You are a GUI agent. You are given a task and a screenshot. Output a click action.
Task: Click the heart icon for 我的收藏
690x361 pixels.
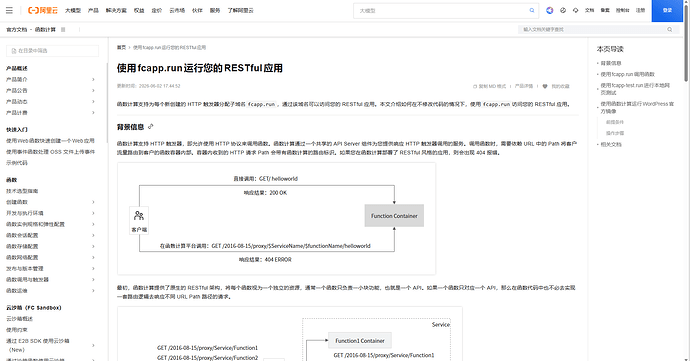point(545,86)
